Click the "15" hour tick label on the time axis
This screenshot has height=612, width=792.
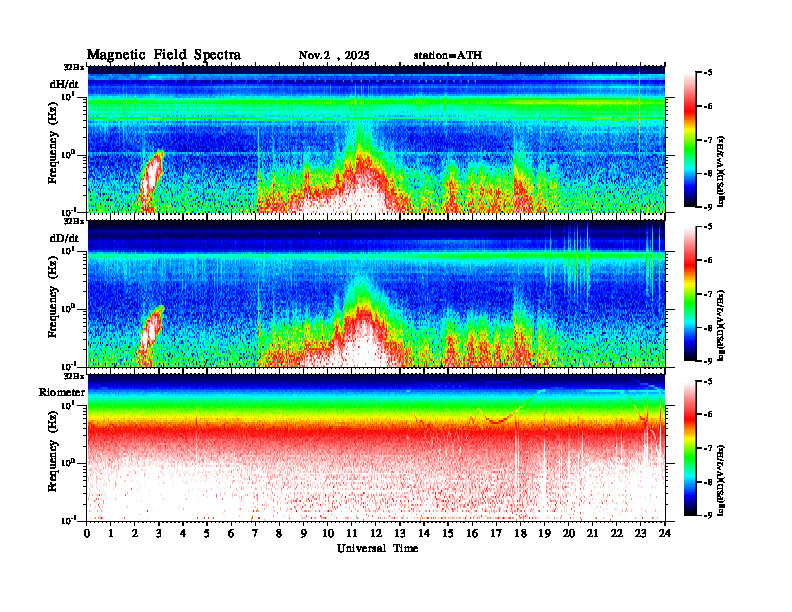click(448, 533)
